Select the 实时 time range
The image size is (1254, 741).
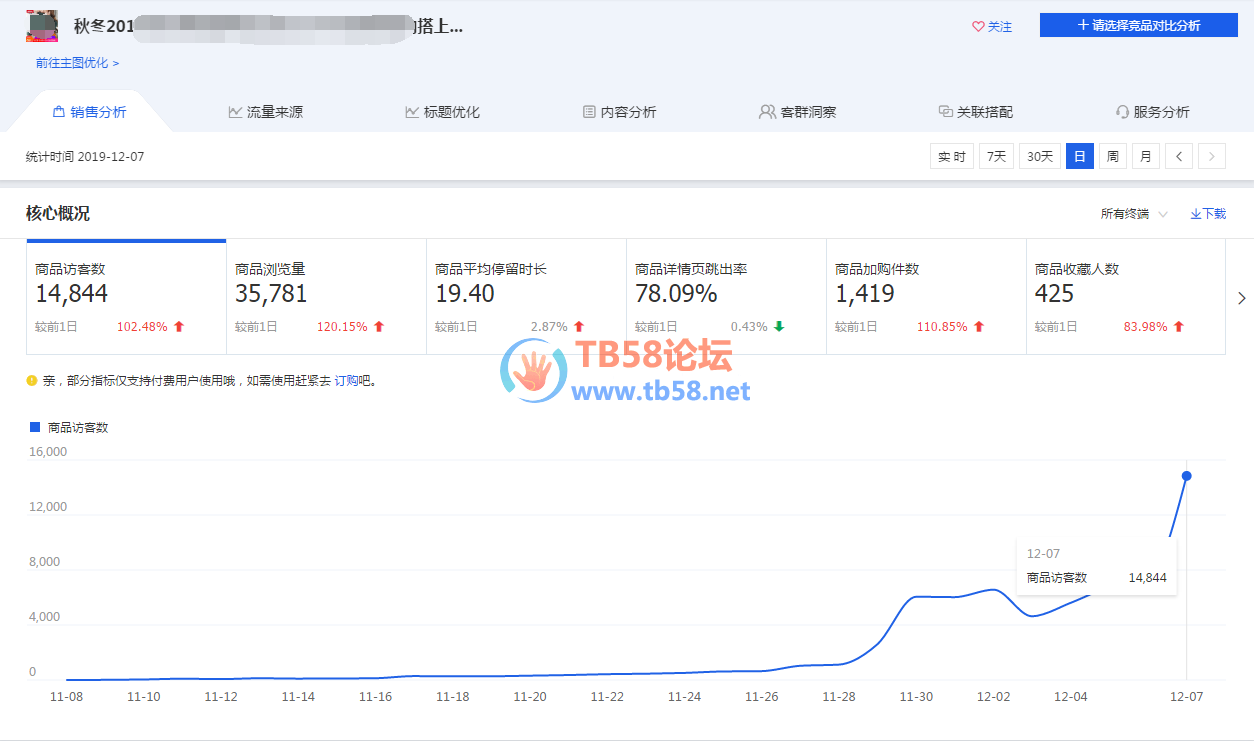tap(951, 156)
